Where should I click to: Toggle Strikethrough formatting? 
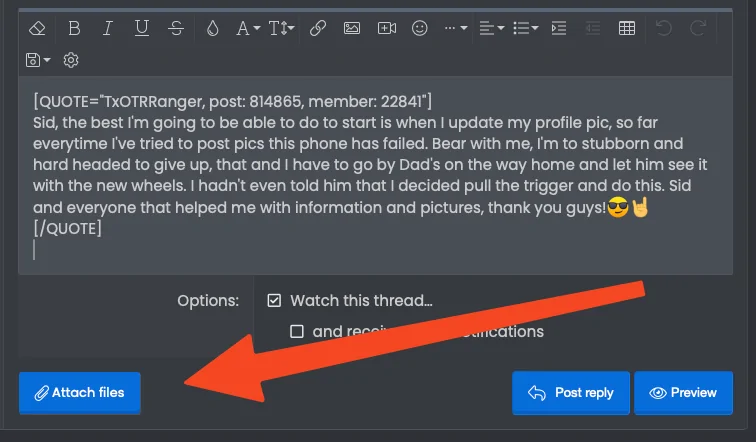pos(176,28)
